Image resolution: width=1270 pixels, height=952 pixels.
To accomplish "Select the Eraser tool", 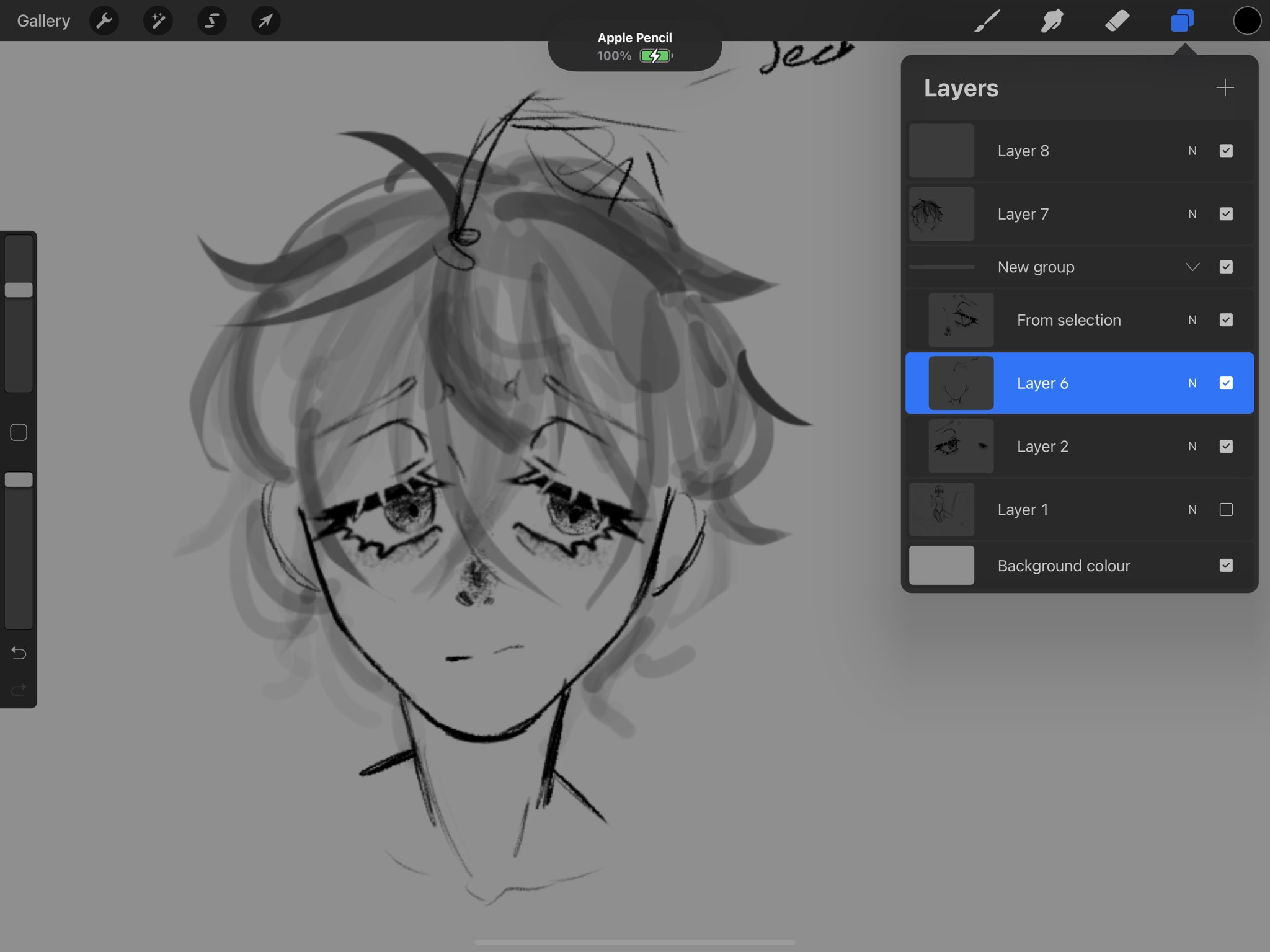I will (1117, 20).
